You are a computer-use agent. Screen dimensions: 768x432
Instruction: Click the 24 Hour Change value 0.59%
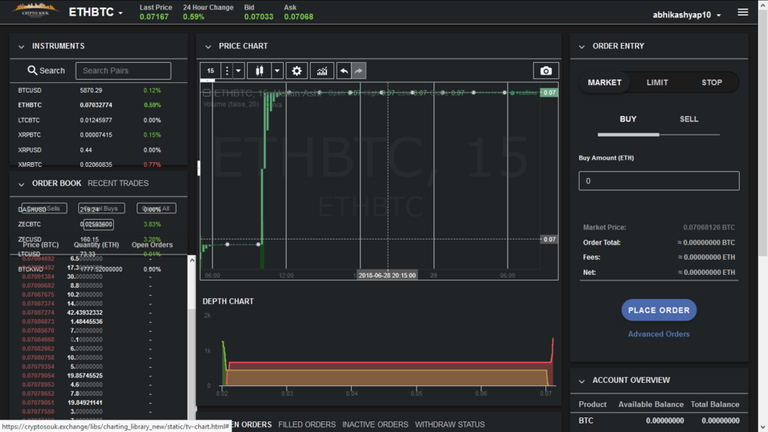193,17
